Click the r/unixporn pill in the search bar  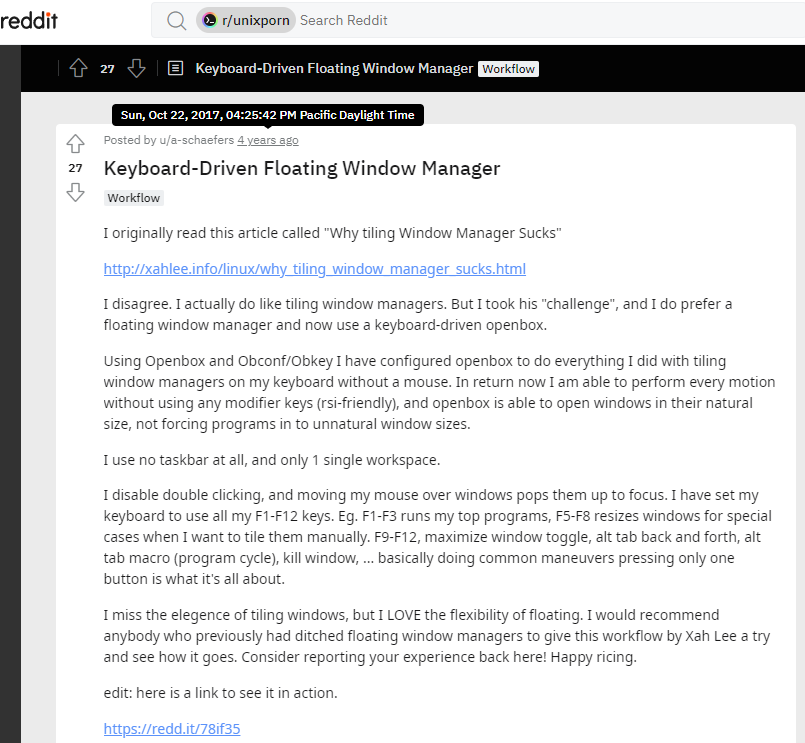(x=246, y=20)
